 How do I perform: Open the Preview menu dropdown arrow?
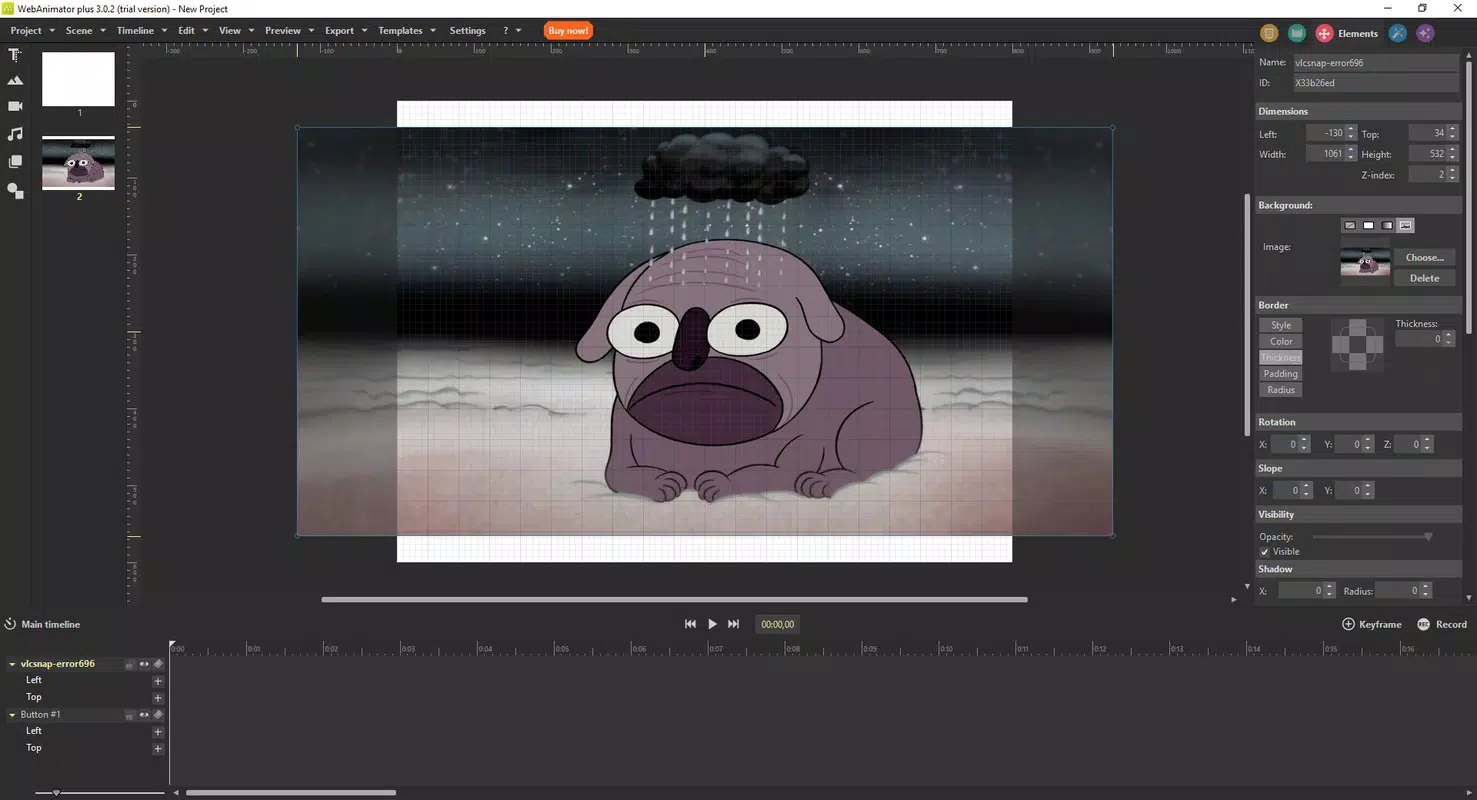point(311,31)
